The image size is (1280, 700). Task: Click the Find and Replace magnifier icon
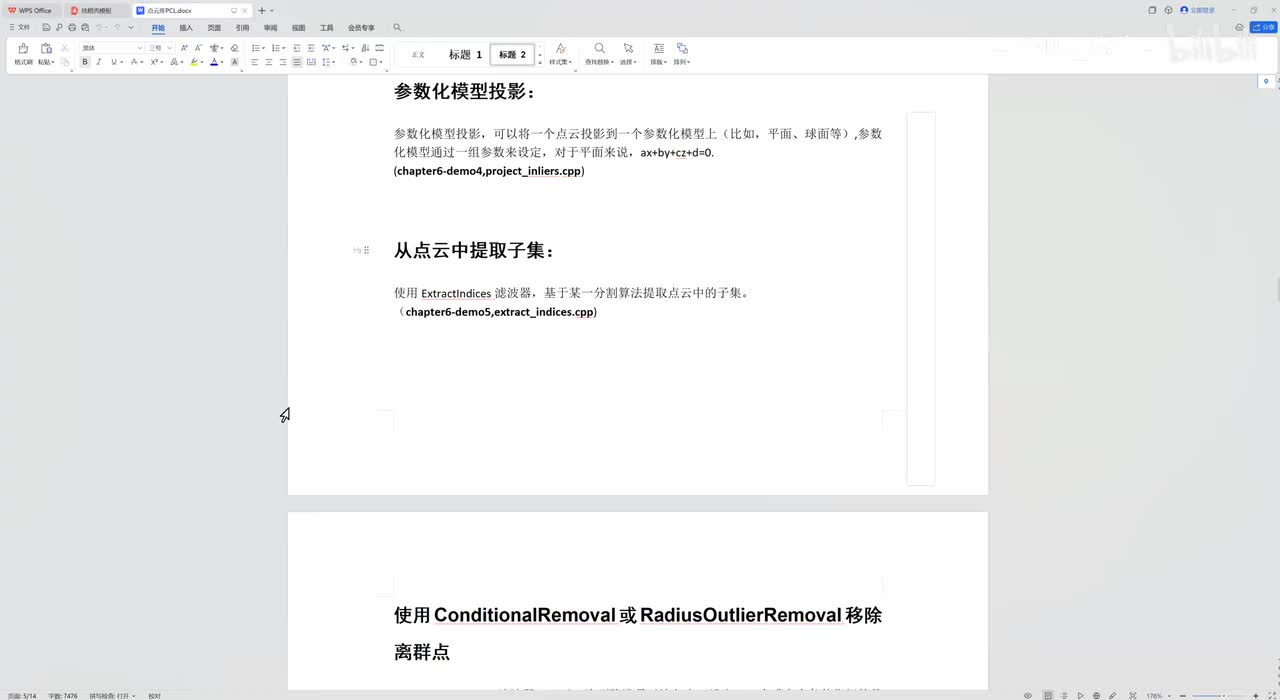click(599, 48)
